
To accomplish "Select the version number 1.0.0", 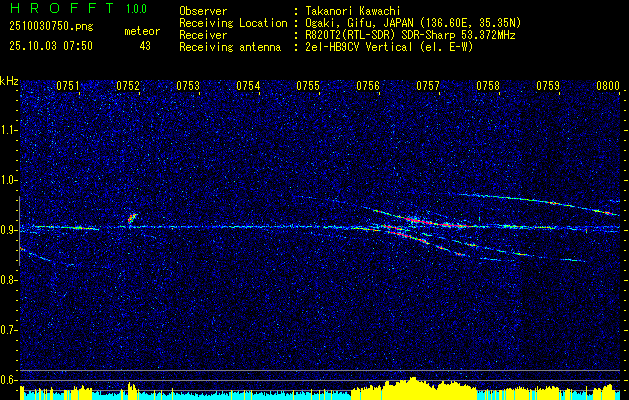I will tap(136, 9).
